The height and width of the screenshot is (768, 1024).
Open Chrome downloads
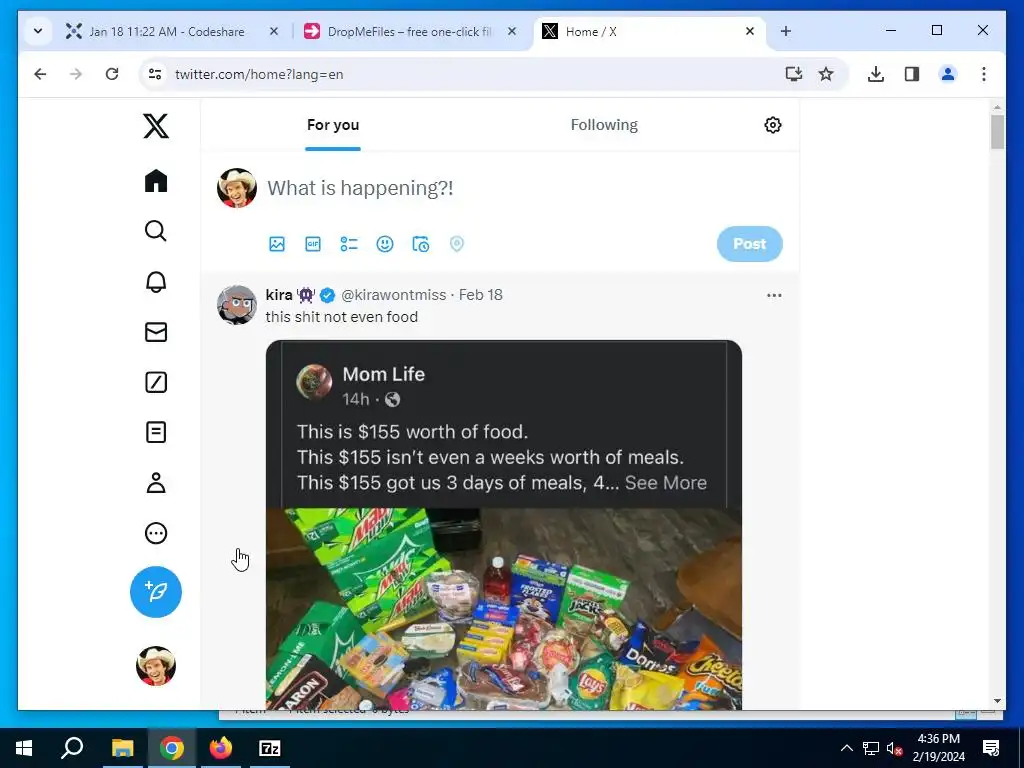click(876, 74)
